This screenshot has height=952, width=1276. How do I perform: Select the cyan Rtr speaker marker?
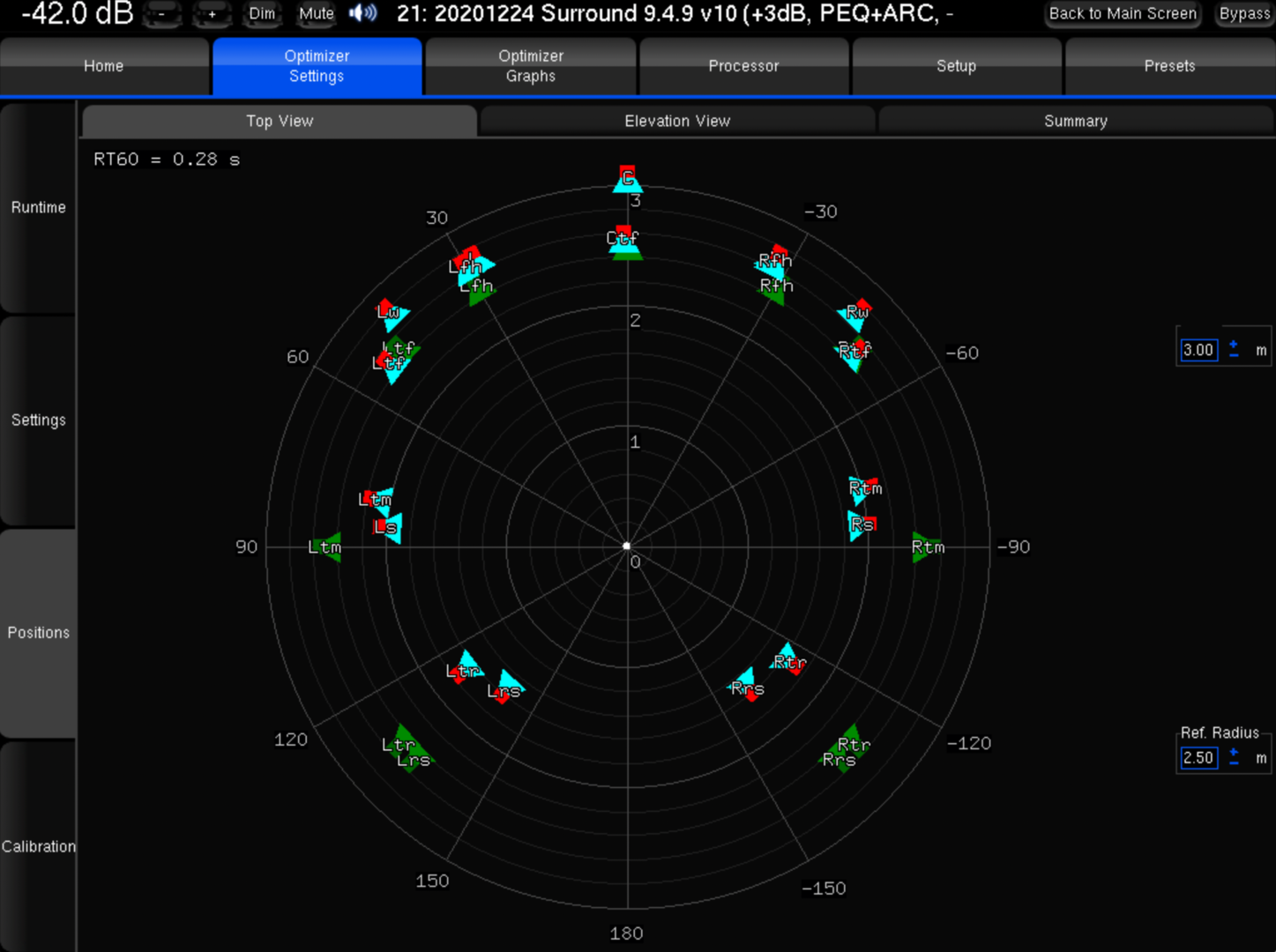click(x=788, y=659)
